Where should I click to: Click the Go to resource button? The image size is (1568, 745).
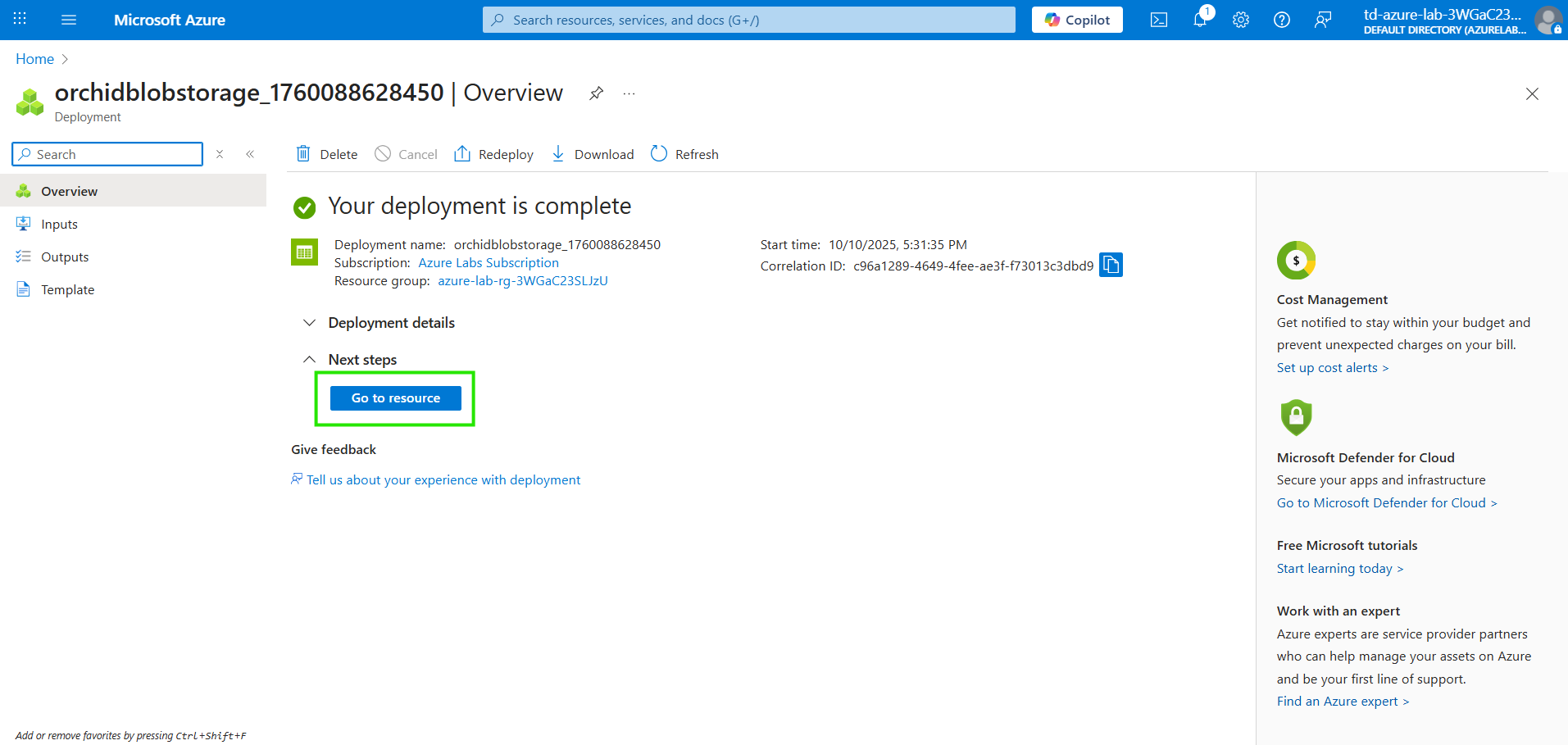click(395, 398)
